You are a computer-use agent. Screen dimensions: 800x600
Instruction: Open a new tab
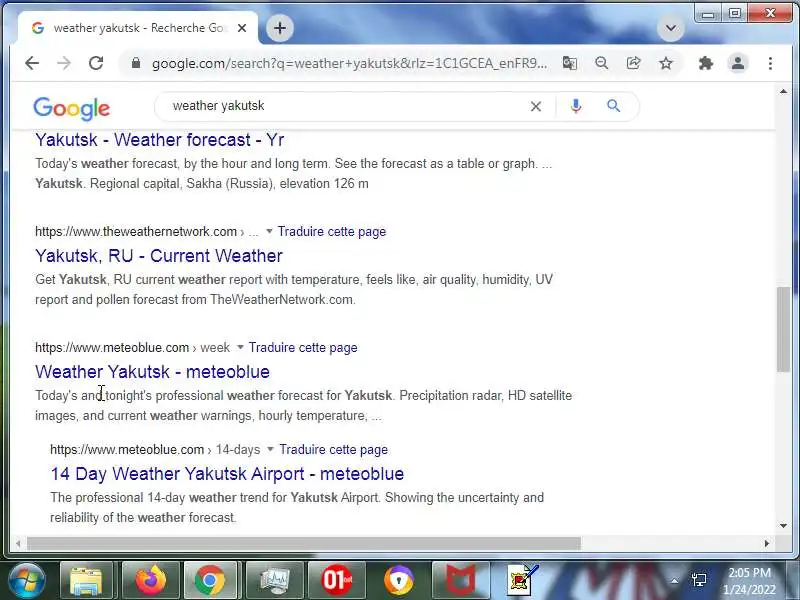(x=280, y=28)
